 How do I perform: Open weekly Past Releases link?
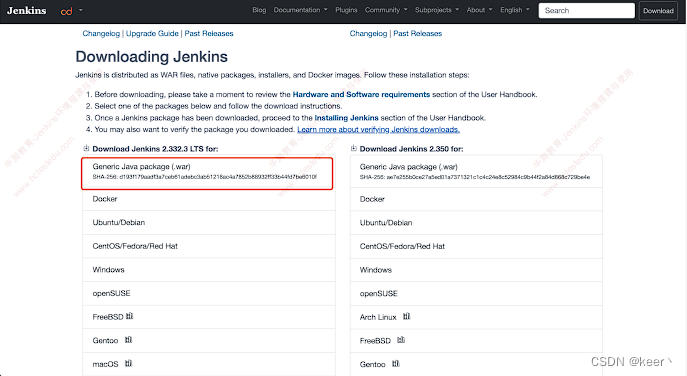pyautogui.click(x=418, y=33)
